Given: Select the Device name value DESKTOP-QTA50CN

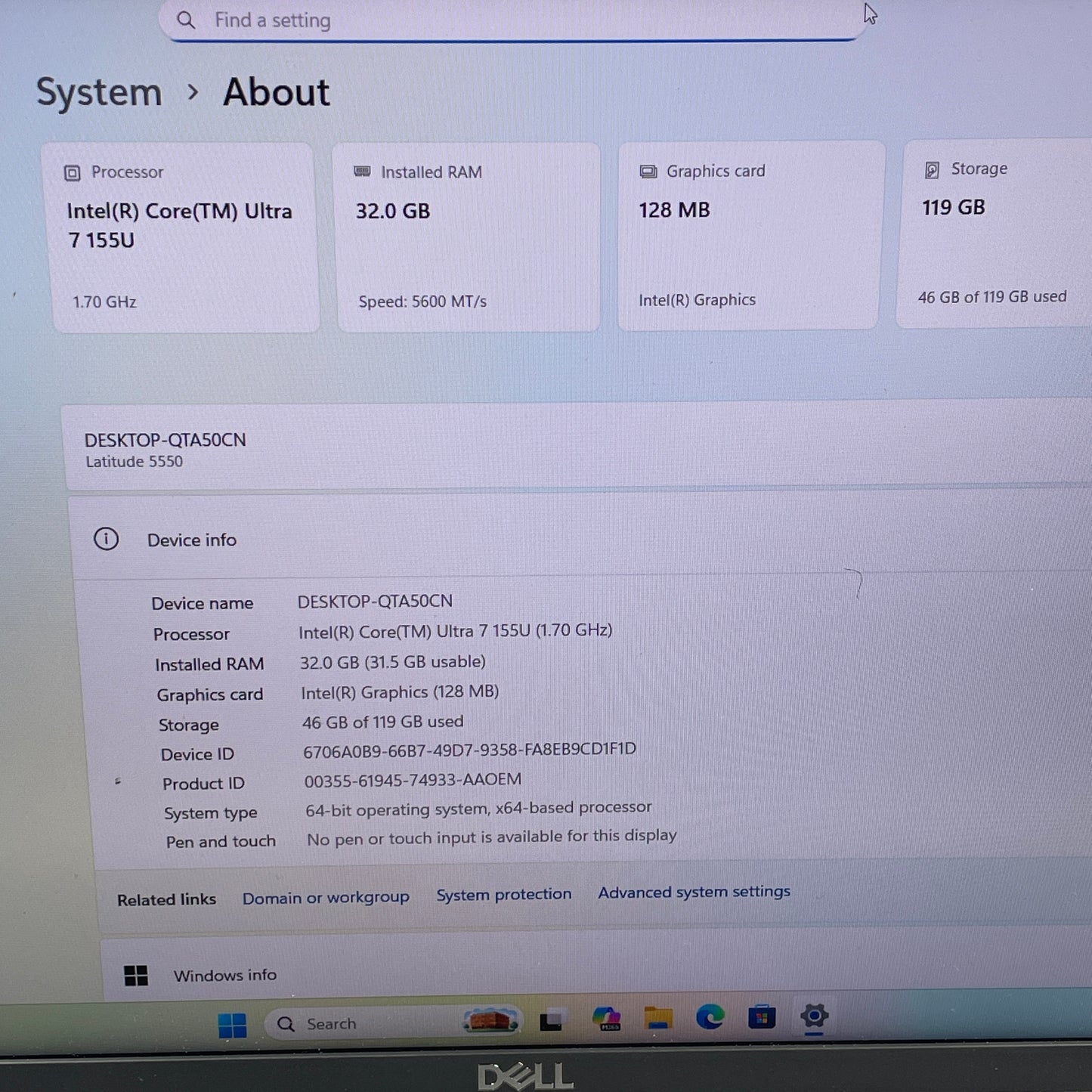Looking at the screenshot, I should pyautogui.click(x=375, y=602).
